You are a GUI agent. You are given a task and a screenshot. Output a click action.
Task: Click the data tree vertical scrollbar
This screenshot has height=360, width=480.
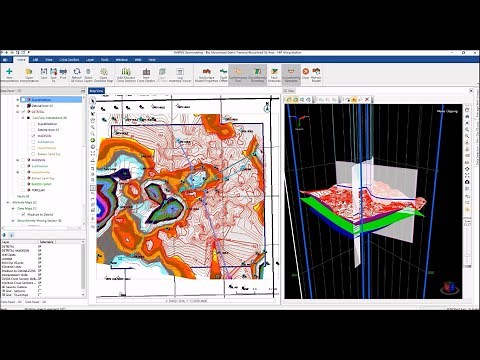(83, 160)
